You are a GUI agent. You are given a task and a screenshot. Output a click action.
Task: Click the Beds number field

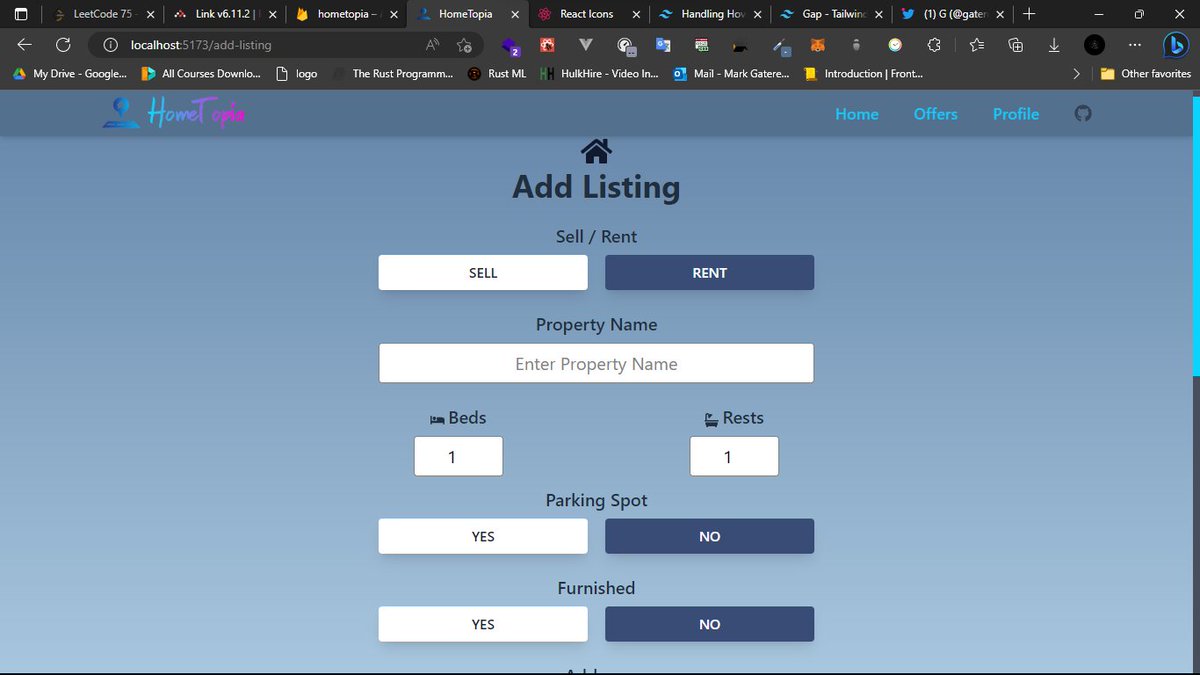pos(459,457)
